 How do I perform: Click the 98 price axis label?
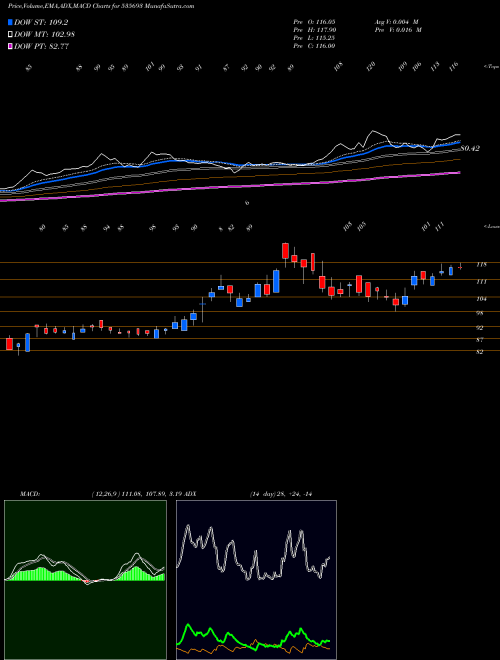pyautogui.click(x=480, y=314)
